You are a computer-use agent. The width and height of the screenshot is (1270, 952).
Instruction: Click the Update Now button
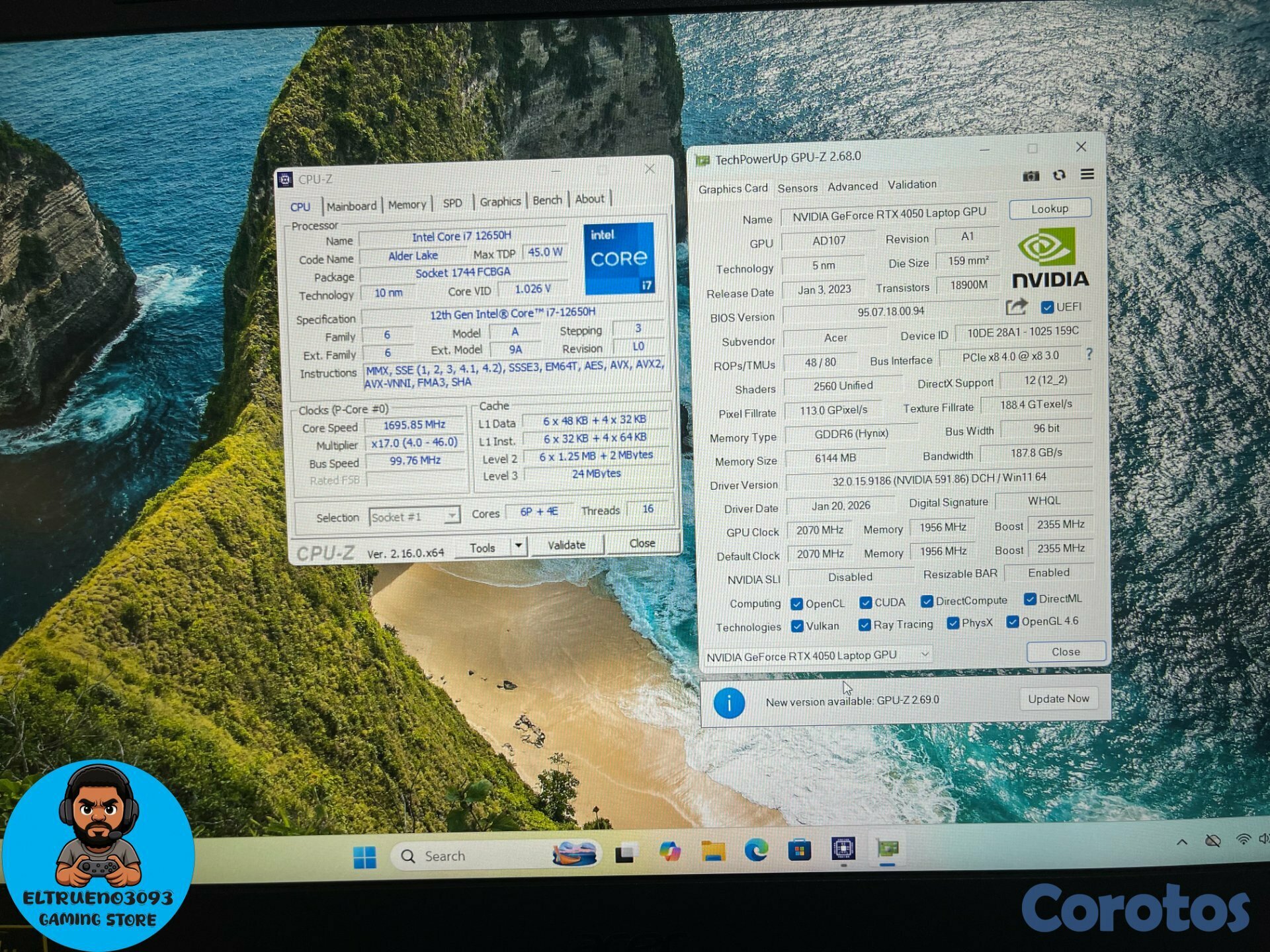pyautogui.click(x=1058, y=699)
